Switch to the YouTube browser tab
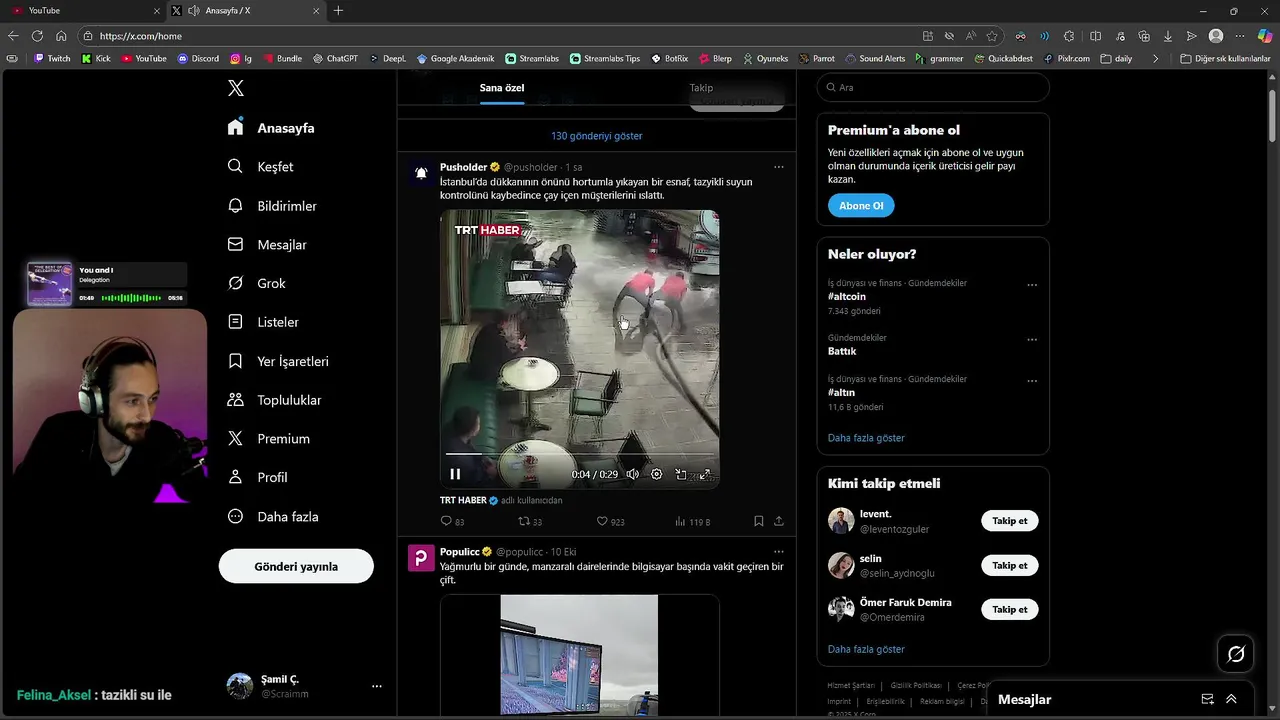1280x720 pixels. pos(86,10)
